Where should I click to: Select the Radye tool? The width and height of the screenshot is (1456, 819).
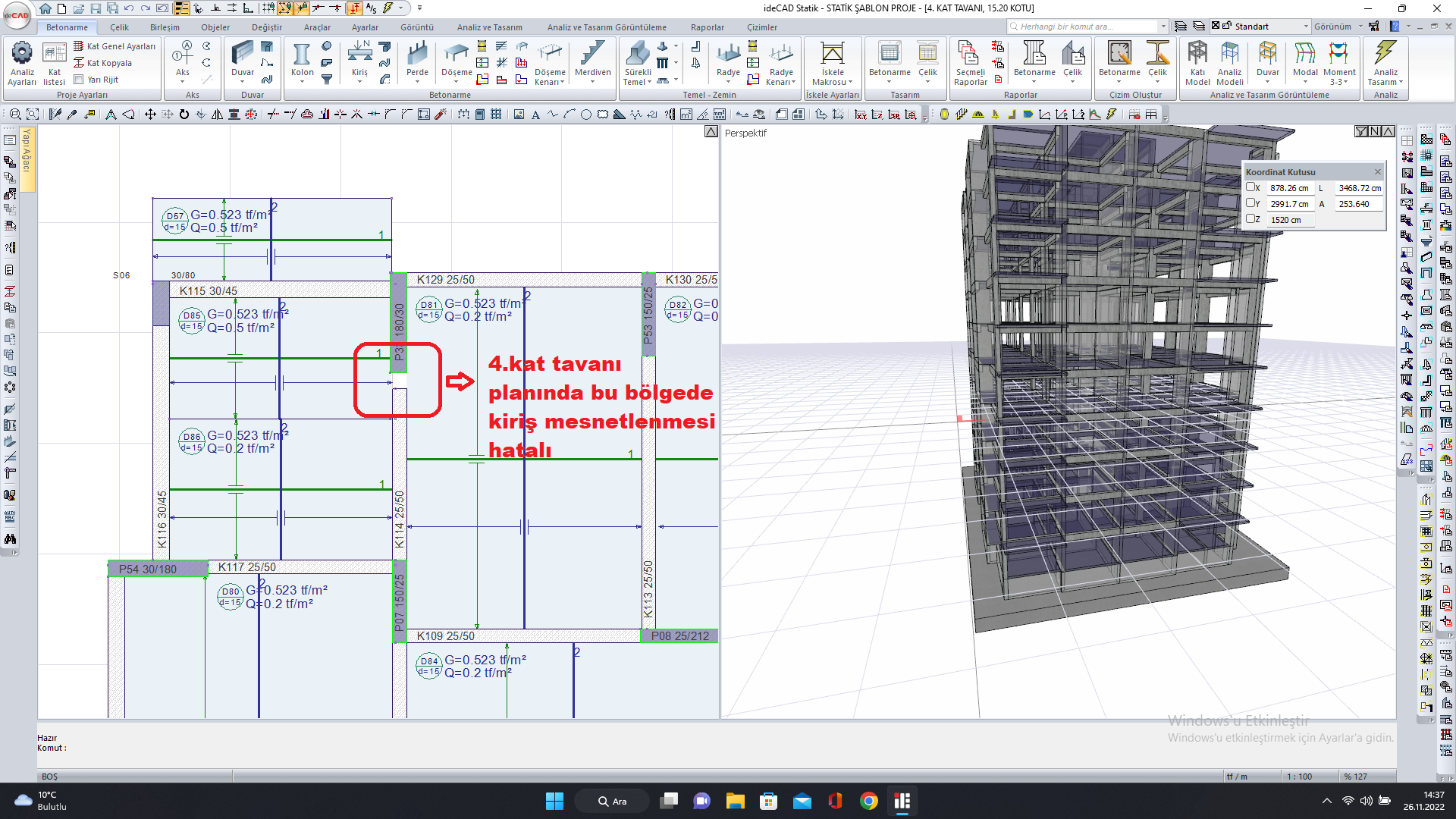(x=728, y=59)
